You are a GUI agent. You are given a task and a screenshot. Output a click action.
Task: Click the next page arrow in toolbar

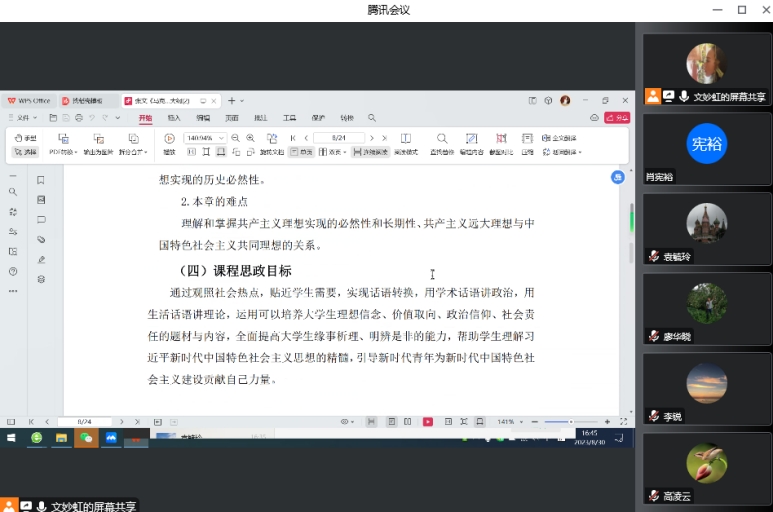(371, 138)
